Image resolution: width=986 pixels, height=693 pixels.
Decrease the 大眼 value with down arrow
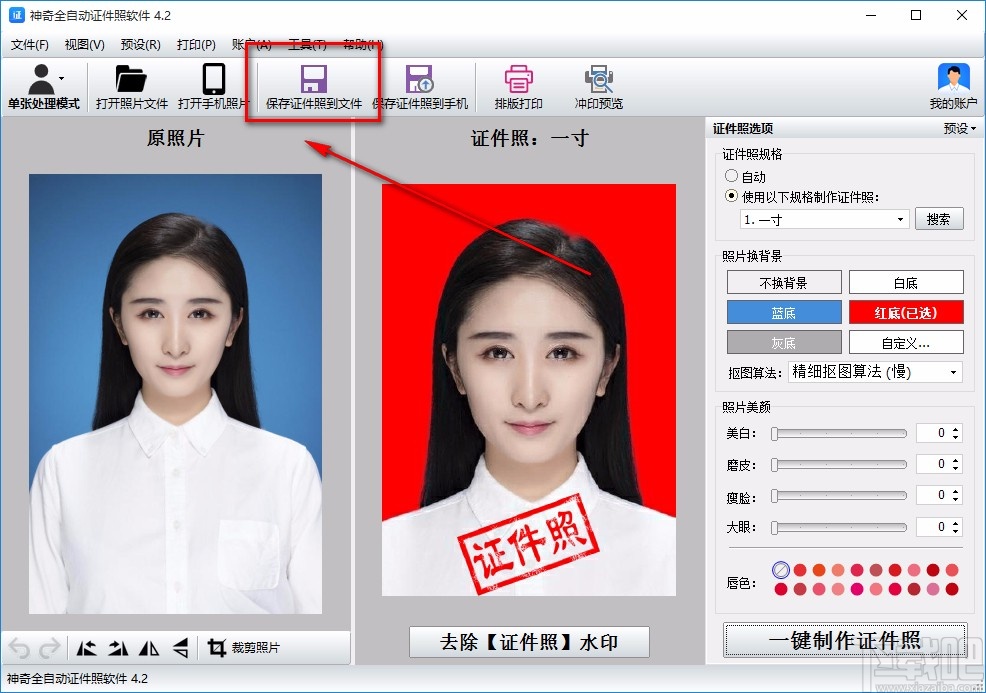(x=955, y=531)
